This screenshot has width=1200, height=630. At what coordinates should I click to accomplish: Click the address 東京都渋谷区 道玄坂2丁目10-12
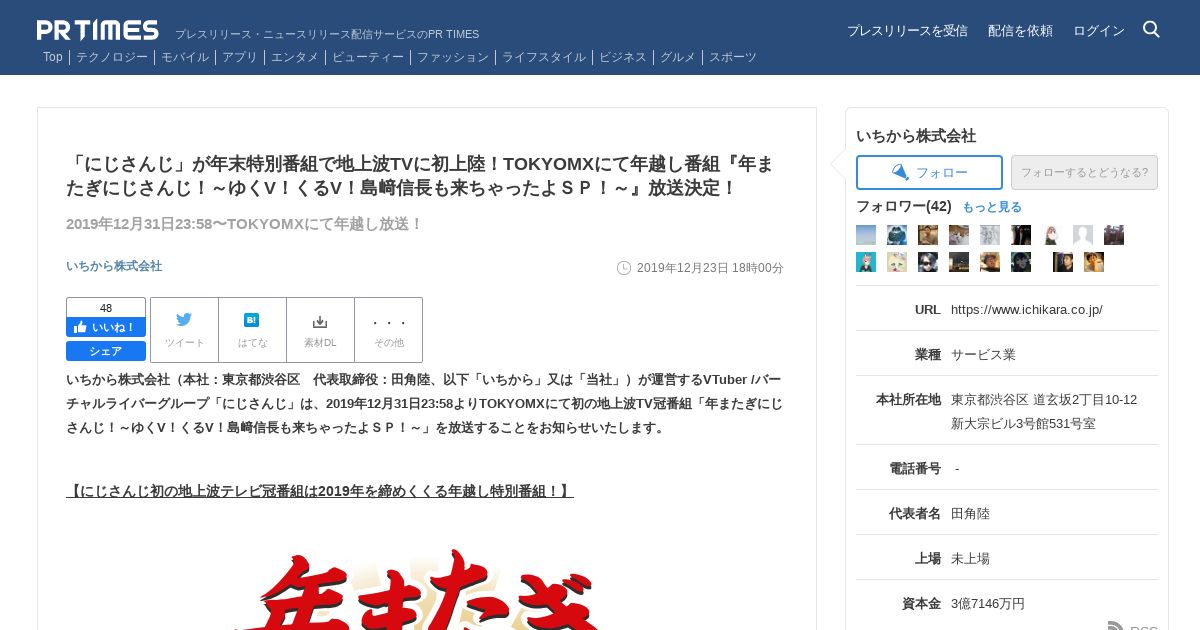click(1044, 400)
